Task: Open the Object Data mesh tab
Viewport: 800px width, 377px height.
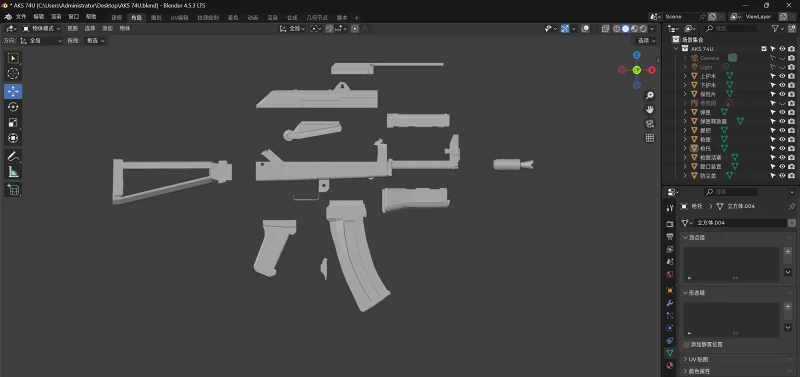Action: (670, 353)
